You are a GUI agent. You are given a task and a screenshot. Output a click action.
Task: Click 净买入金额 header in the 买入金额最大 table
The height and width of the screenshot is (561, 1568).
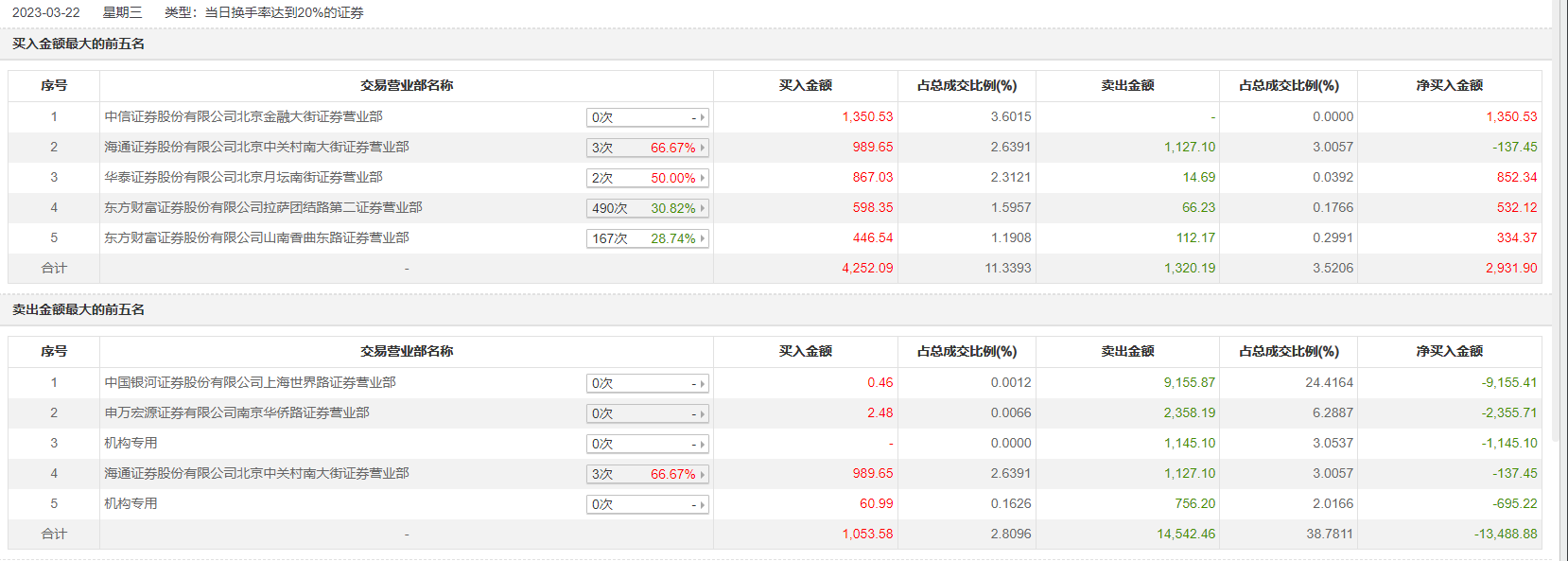1449,85
